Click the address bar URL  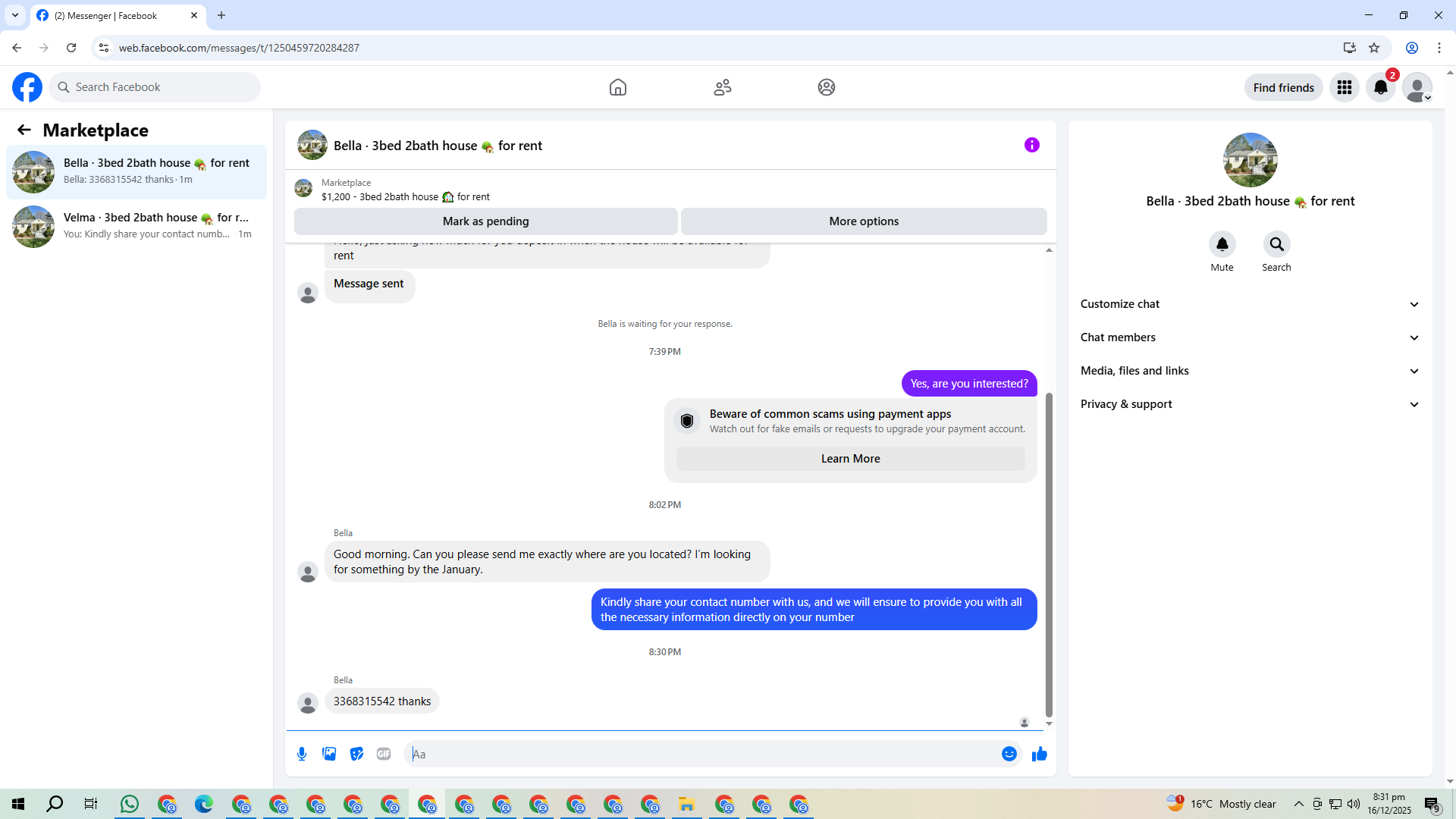pyautogui.click(x=239, y=48)
